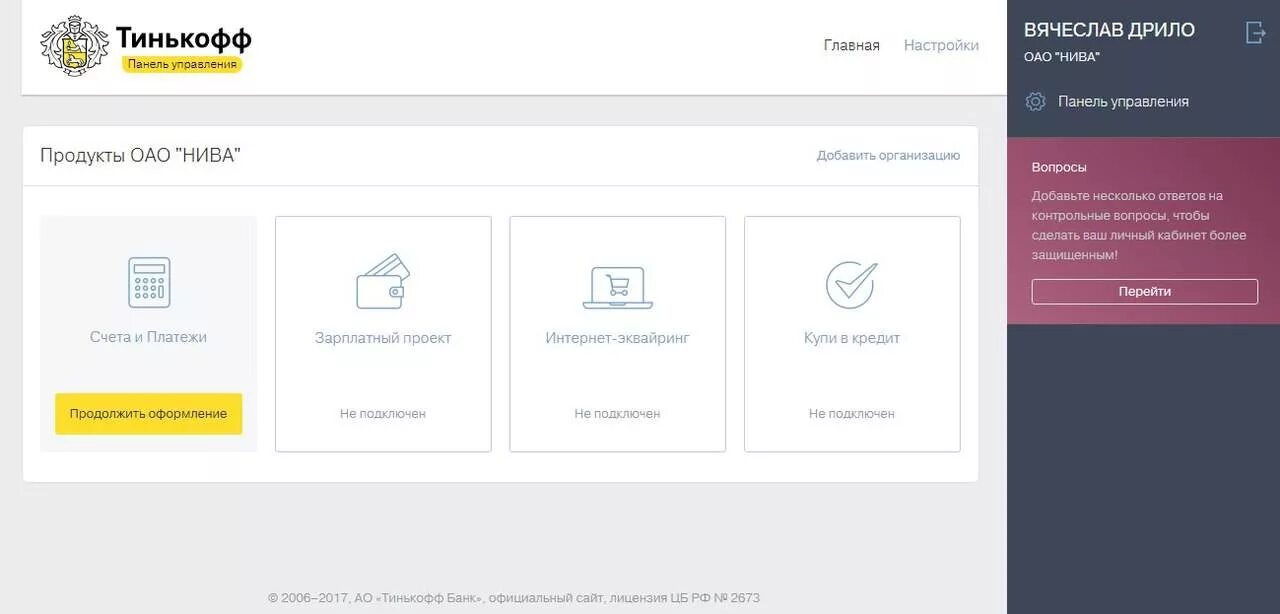Click the checkmark icon for Купи в кредит
Screen dimensions: 1280x614
click(x=851, y=284)
